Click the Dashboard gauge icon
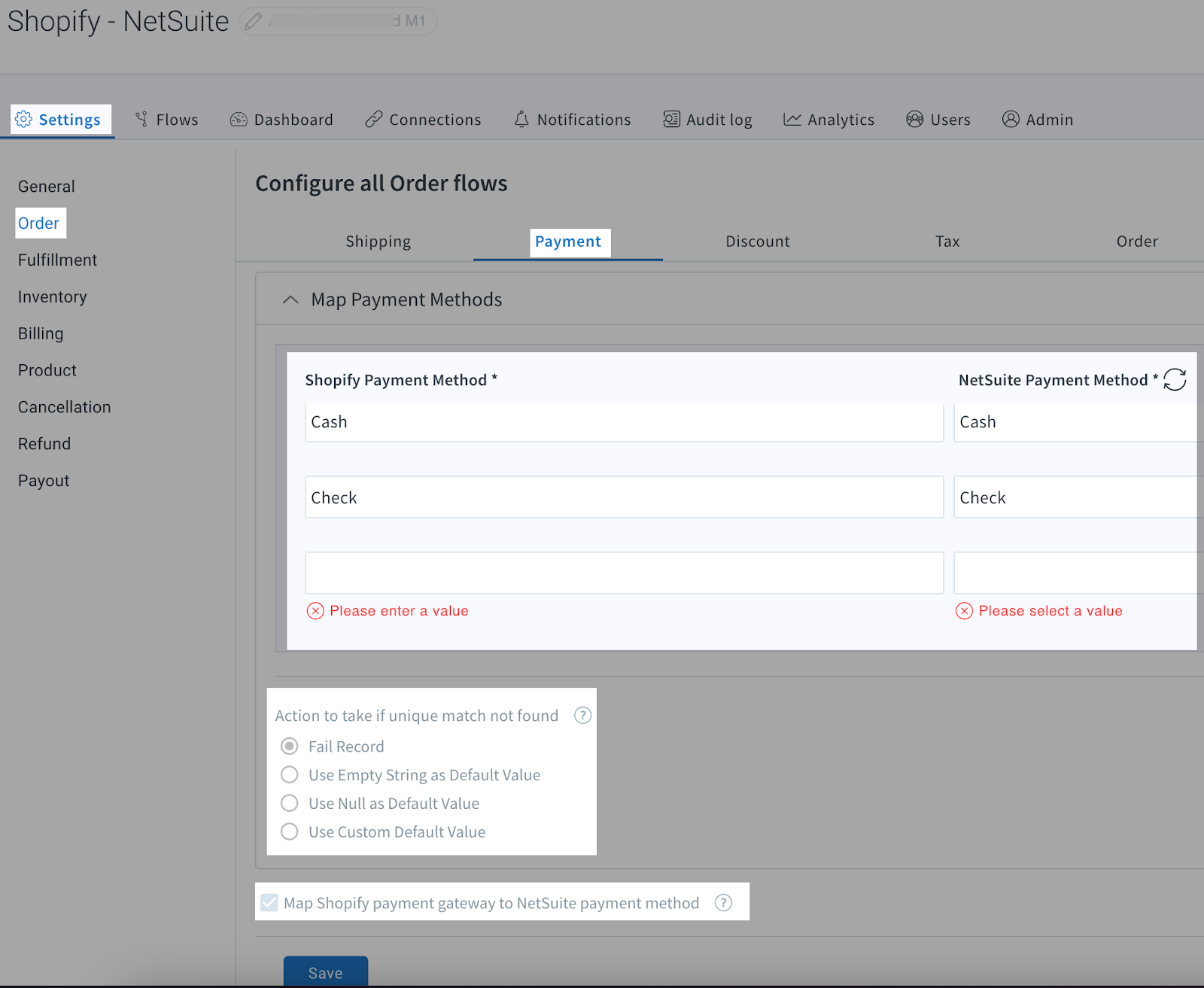The height and width of the screenshot is (988, 1204). click(x=239, y=120)
